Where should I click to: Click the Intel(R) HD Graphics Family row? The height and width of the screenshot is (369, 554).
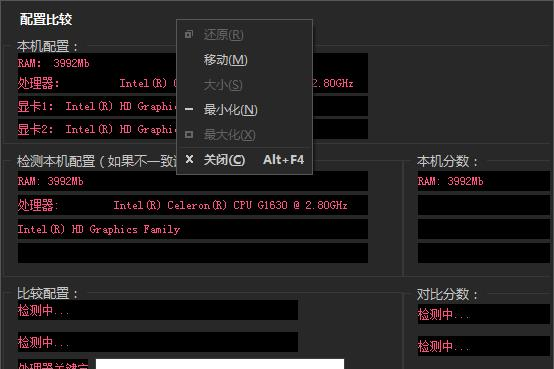(193, 229)
